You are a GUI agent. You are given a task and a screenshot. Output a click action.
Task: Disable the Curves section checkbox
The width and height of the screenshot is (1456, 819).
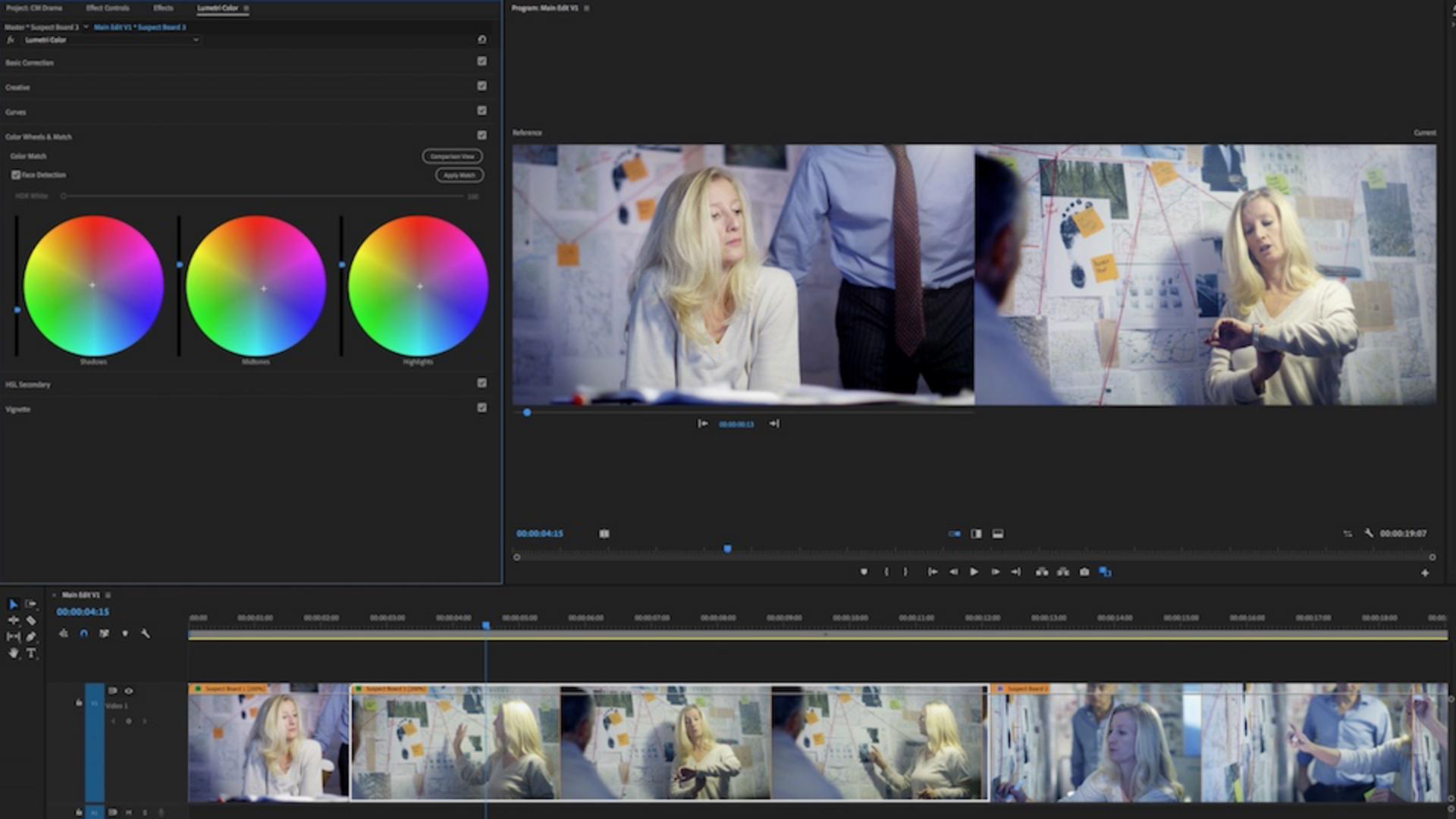coord(482,111)
